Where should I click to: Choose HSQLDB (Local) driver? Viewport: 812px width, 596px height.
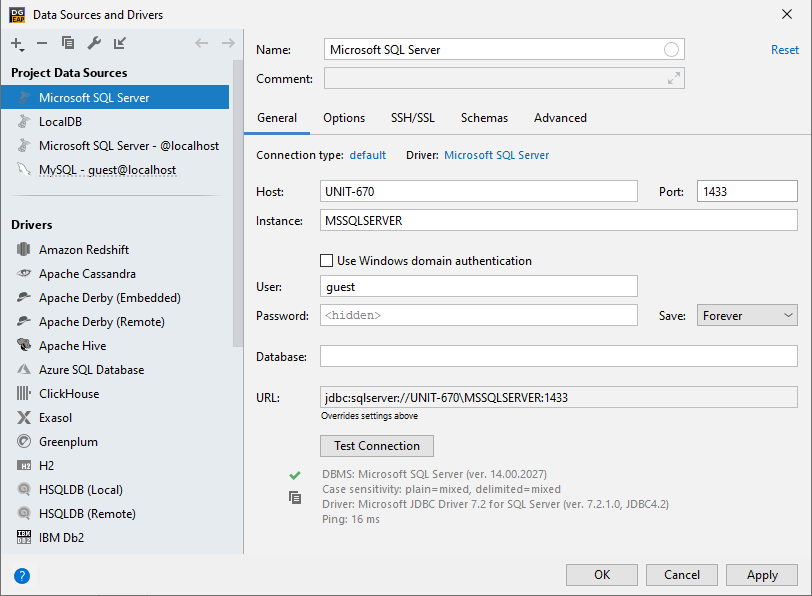pyautogui.click(x=115, y=489)
